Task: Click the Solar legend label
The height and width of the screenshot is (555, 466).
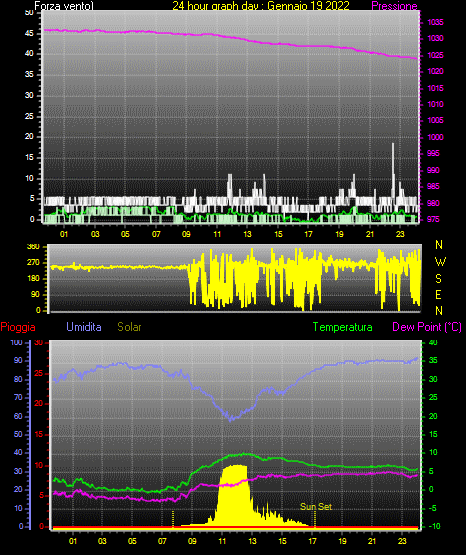Action: tap(129, 327)
